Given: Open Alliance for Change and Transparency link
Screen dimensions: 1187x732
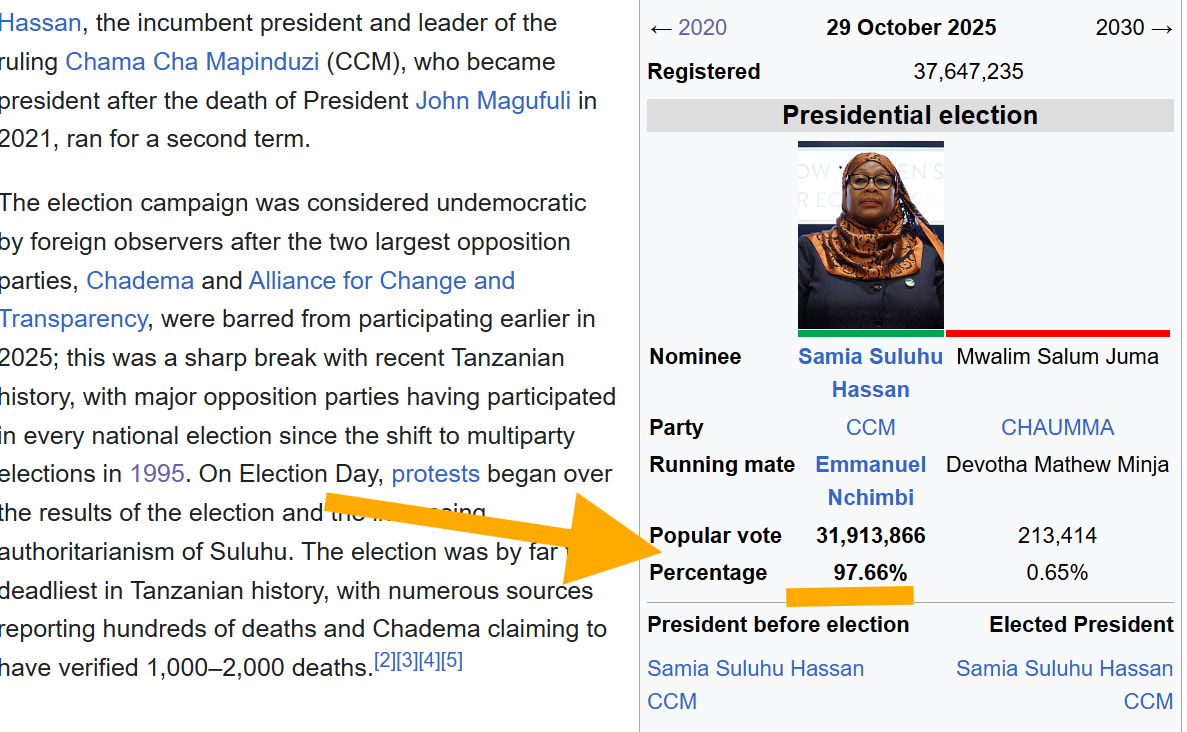Looking at the screenshot, I should tap(381, 281).
